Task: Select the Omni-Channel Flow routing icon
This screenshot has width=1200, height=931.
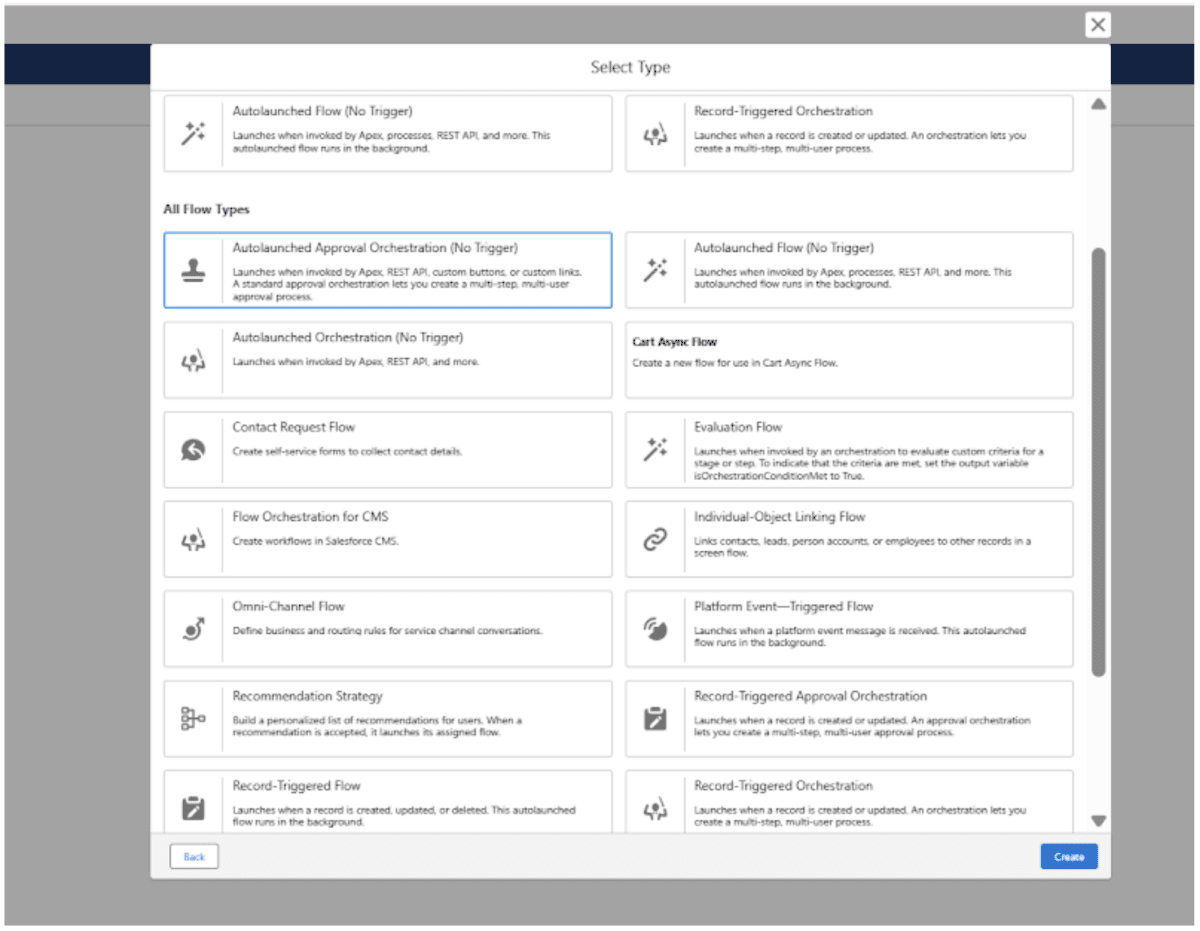Action: tap(193, 629)
